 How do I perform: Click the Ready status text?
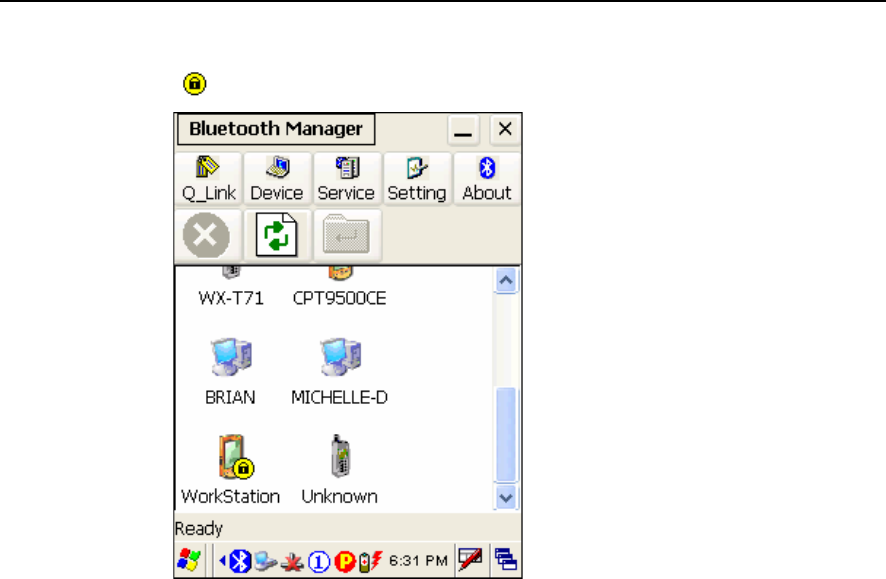199,529
